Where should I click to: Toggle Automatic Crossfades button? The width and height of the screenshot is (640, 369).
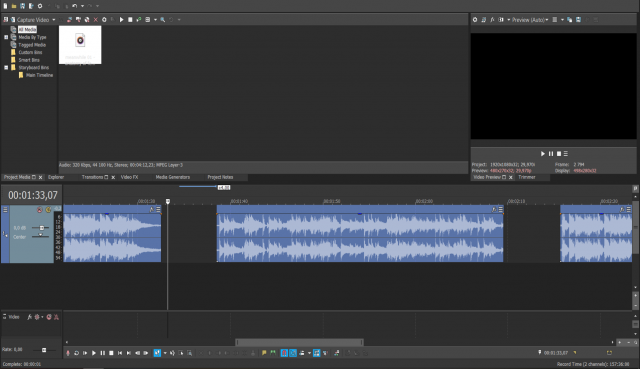click(293, 353)
